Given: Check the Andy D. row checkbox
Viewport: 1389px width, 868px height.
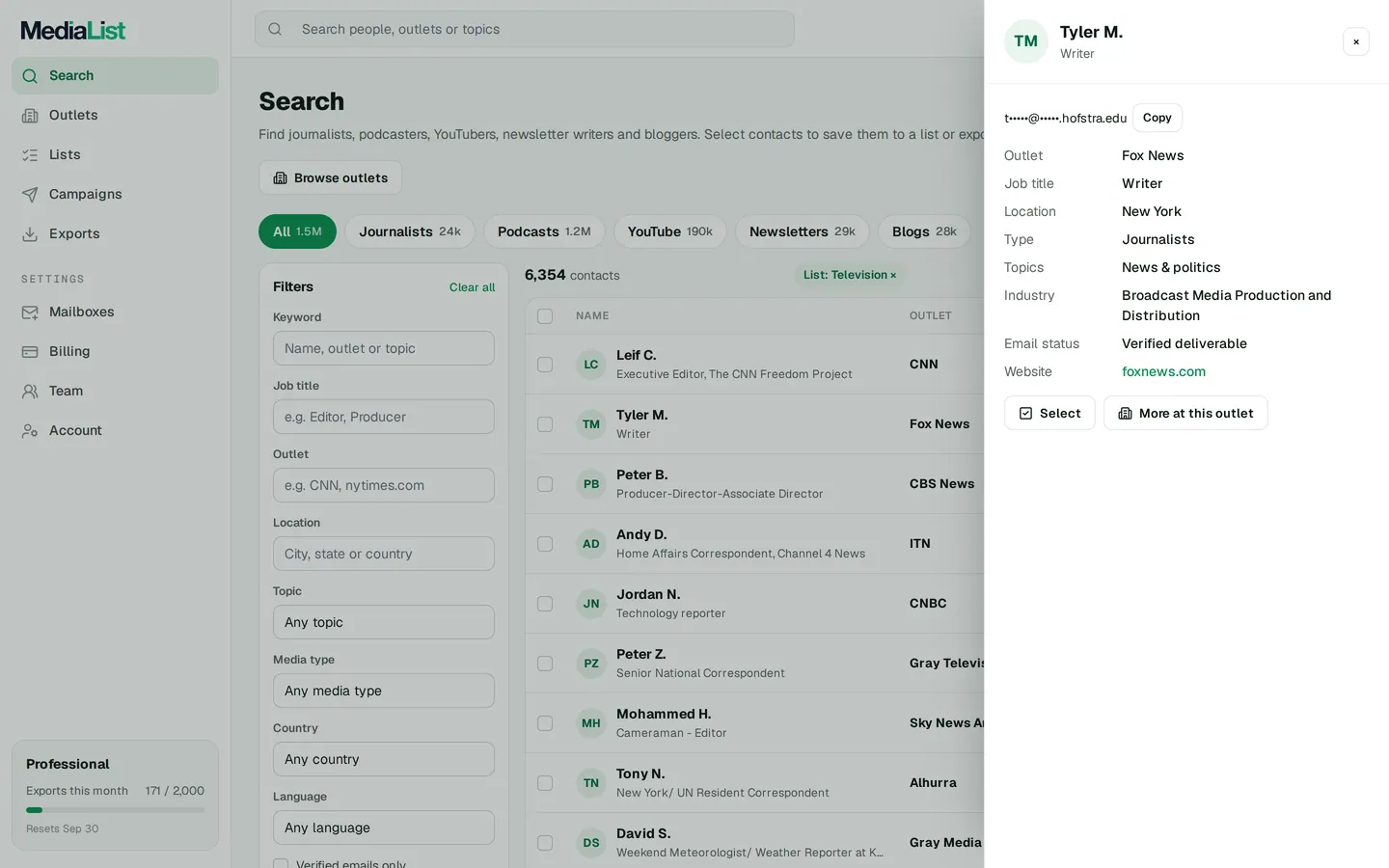Looking at the screenshot, I should (545, 544).
